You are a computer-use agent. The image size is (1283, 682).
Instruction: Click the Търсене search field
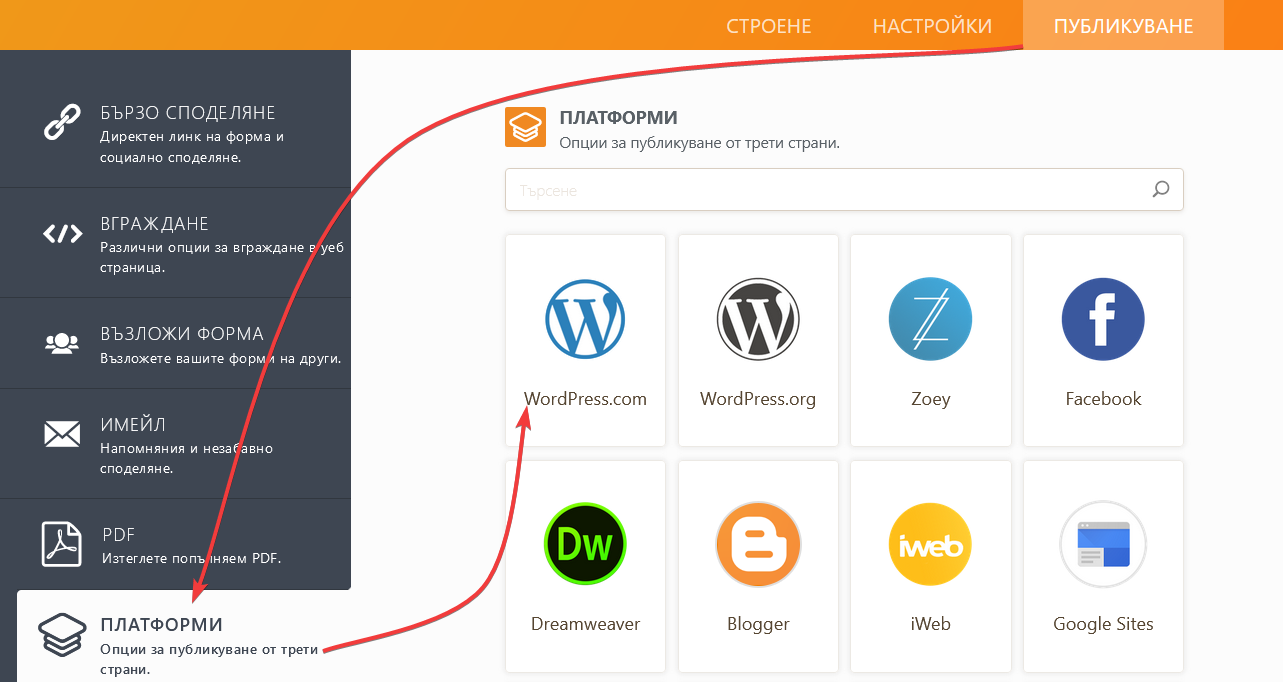pyautogui.click(x=844, y=189)
